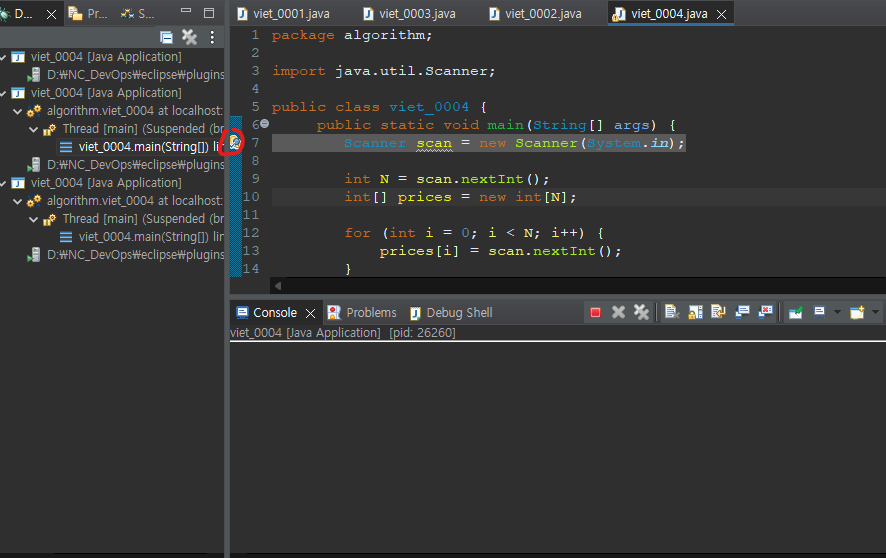886x558 pixels.
Task: Toggle the Pin Console icon
Action: tap(795, 313)
